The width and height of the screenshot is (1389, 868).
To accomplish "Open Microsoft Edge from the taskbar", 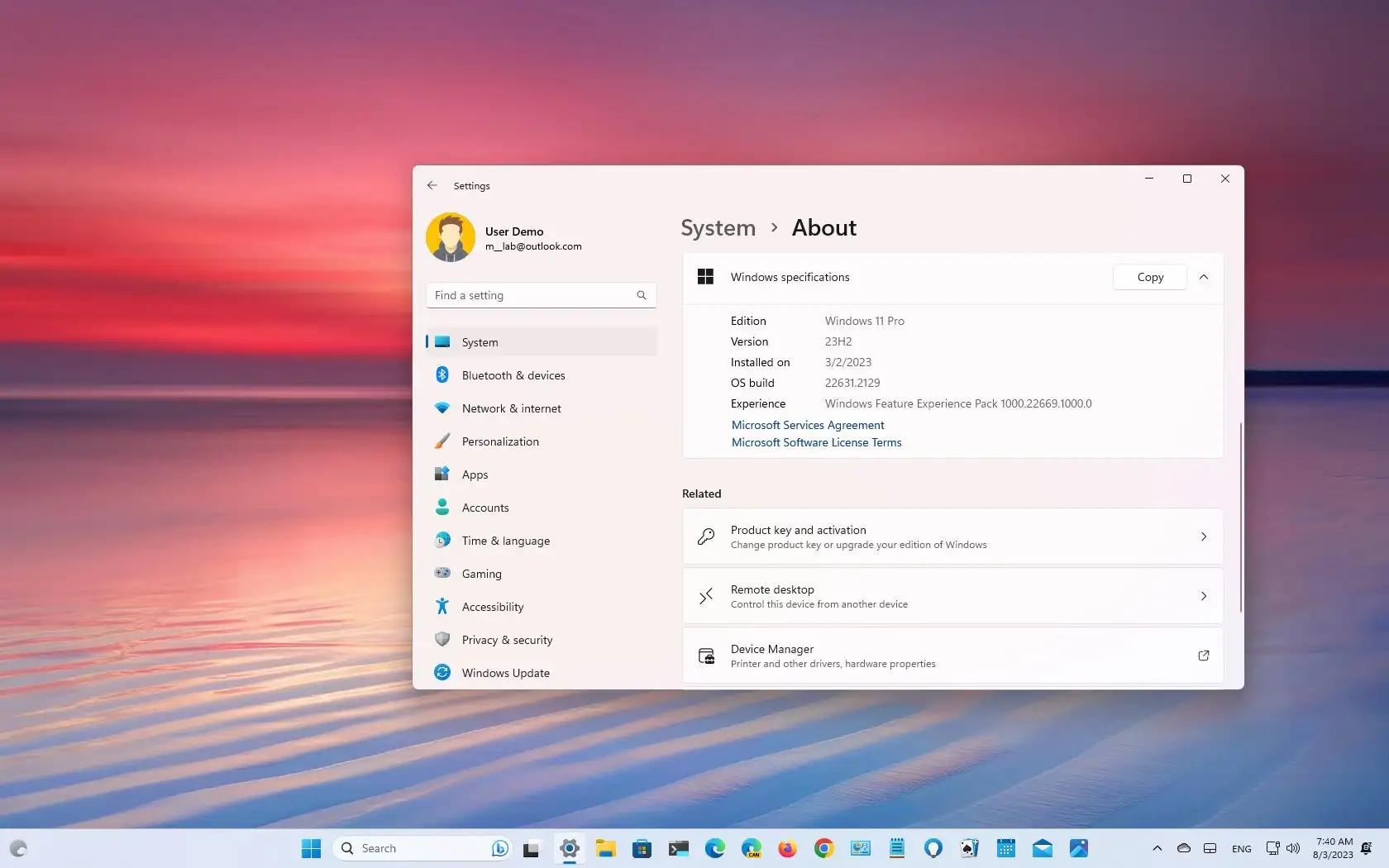I will (715, 848).
